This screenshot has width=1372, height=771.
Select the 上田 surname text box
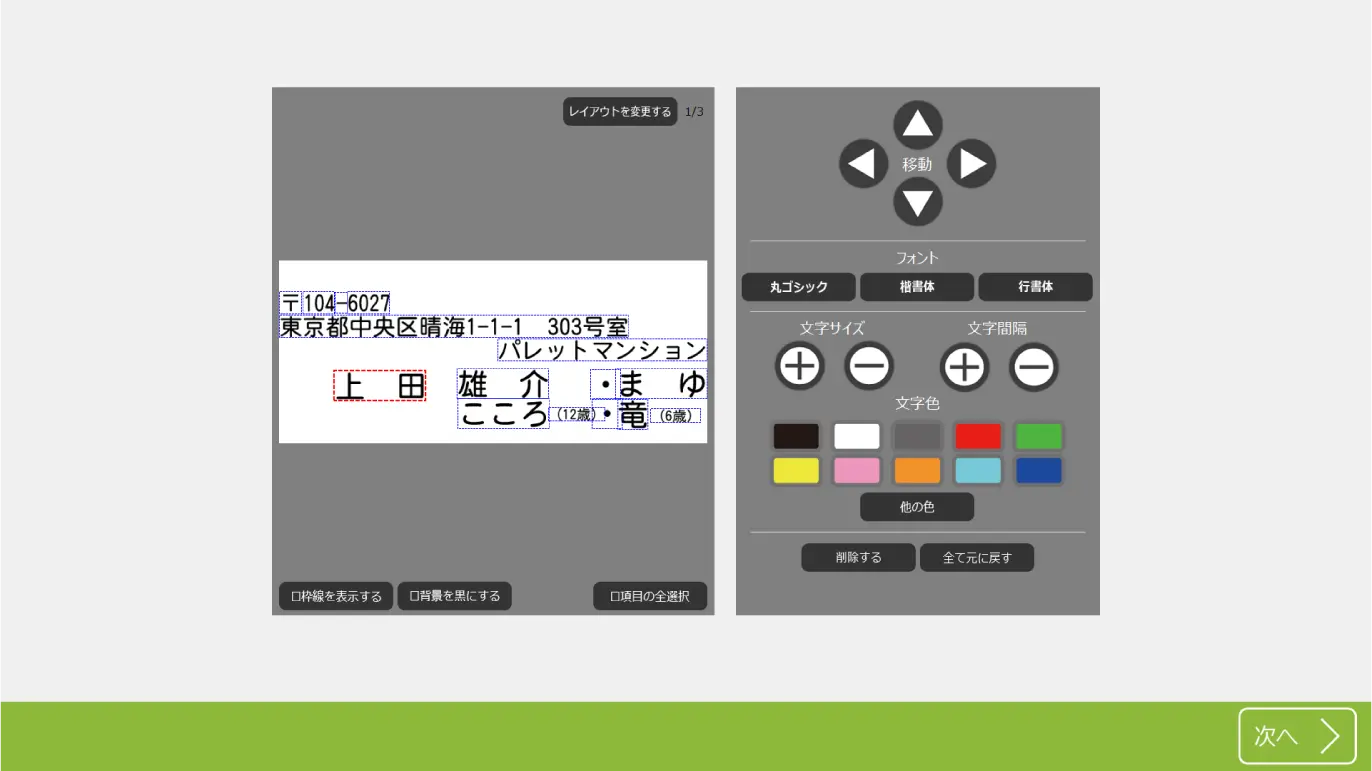point(379,386)
